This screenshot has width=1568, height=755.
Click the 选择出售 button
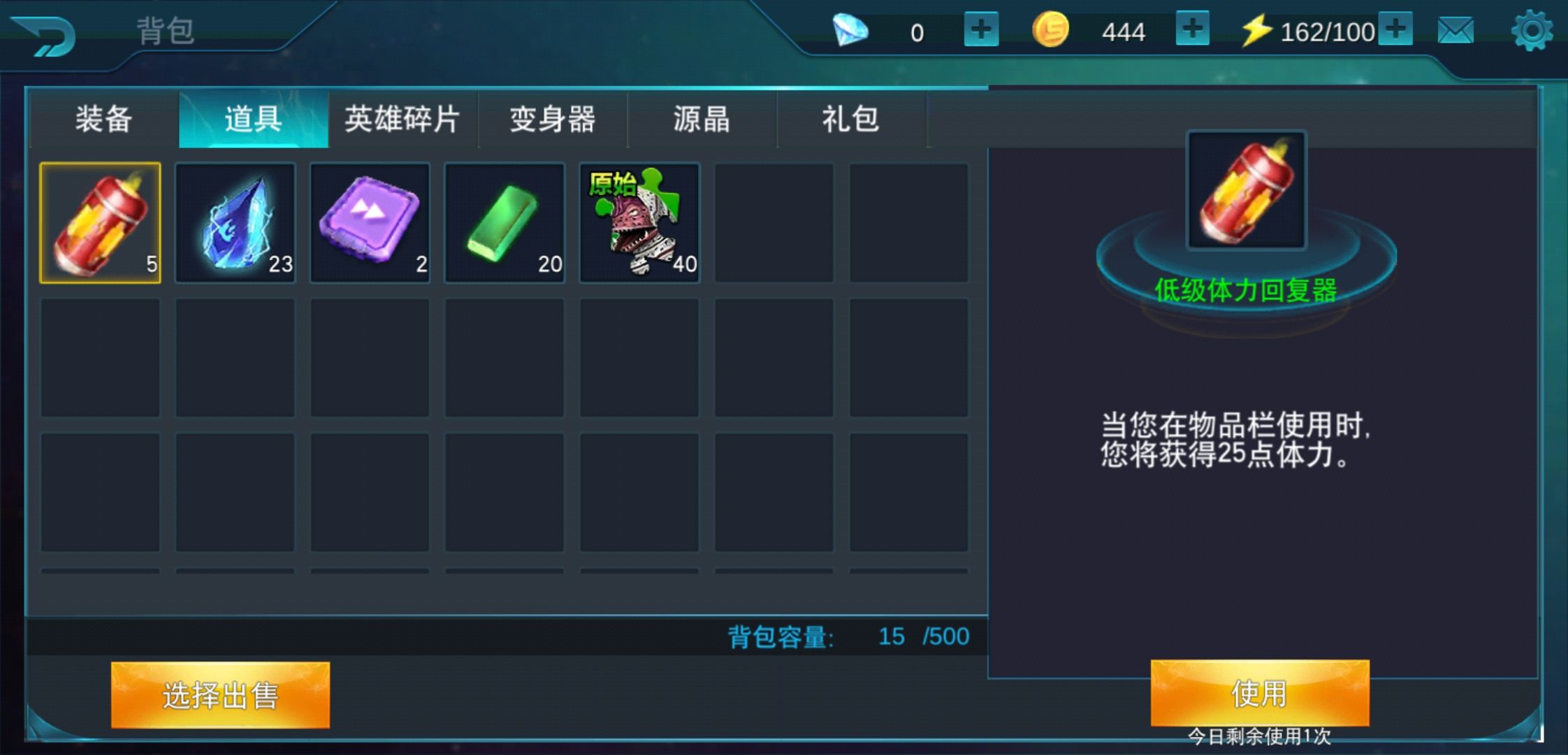(220, 696)
